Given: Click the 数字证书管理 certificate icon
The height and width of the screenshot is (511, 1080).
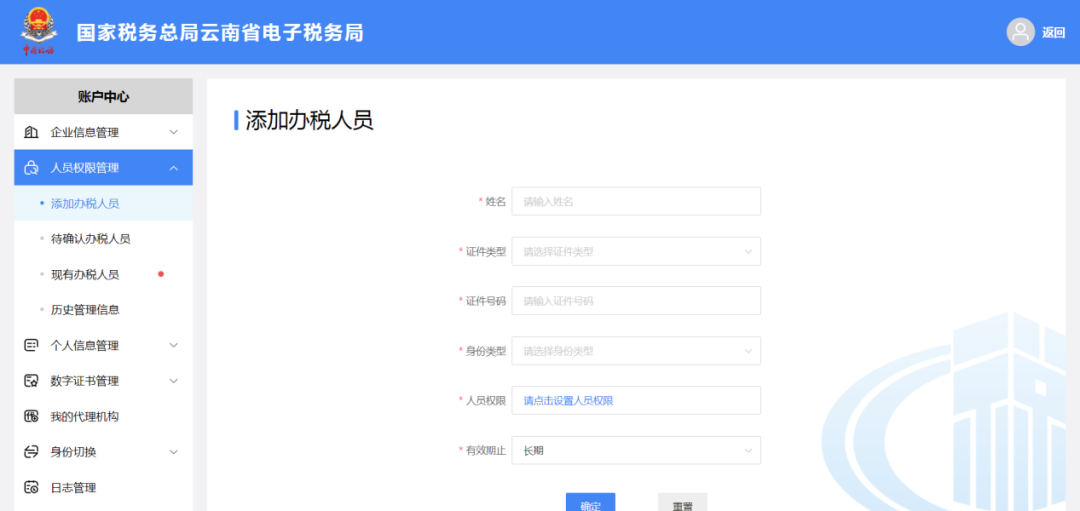Looking at the screenshot, I should [31, 381].
